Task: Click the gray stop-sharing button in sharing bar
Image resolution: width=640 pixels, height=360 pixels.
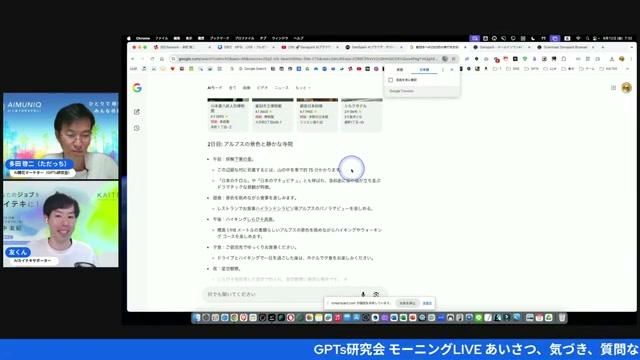Action: pos(407,303)
